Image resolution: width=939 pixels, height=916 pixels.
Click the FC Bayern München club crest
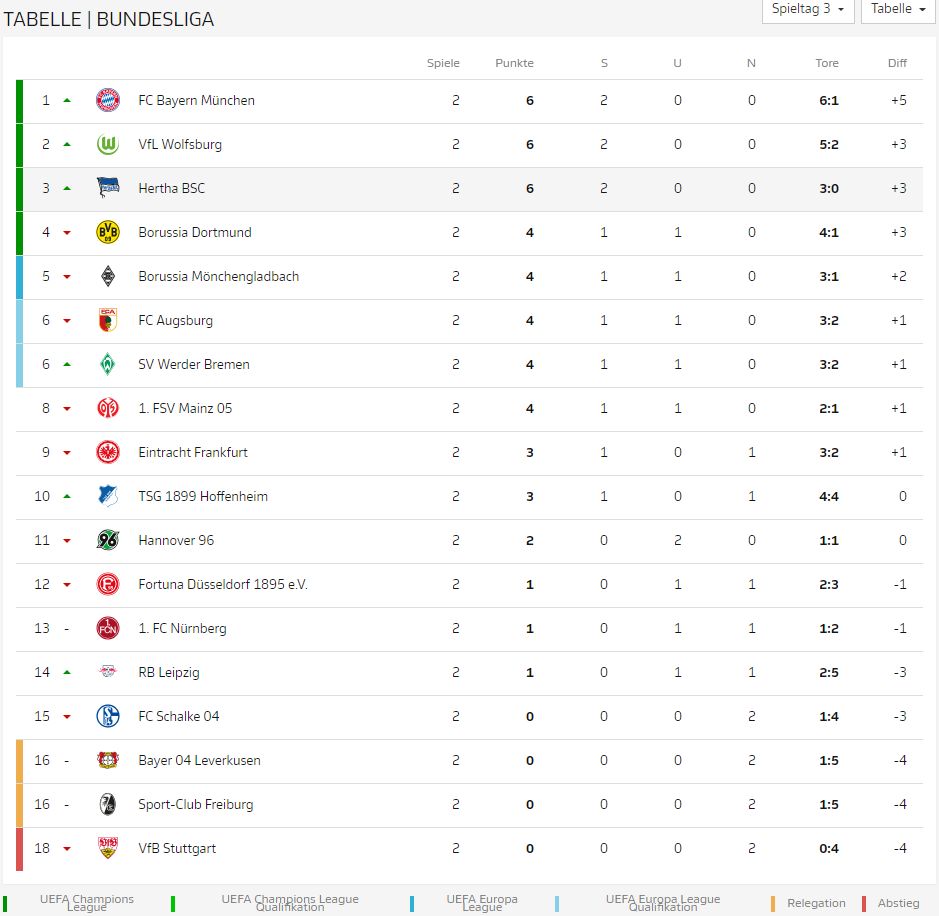[108, 100]
